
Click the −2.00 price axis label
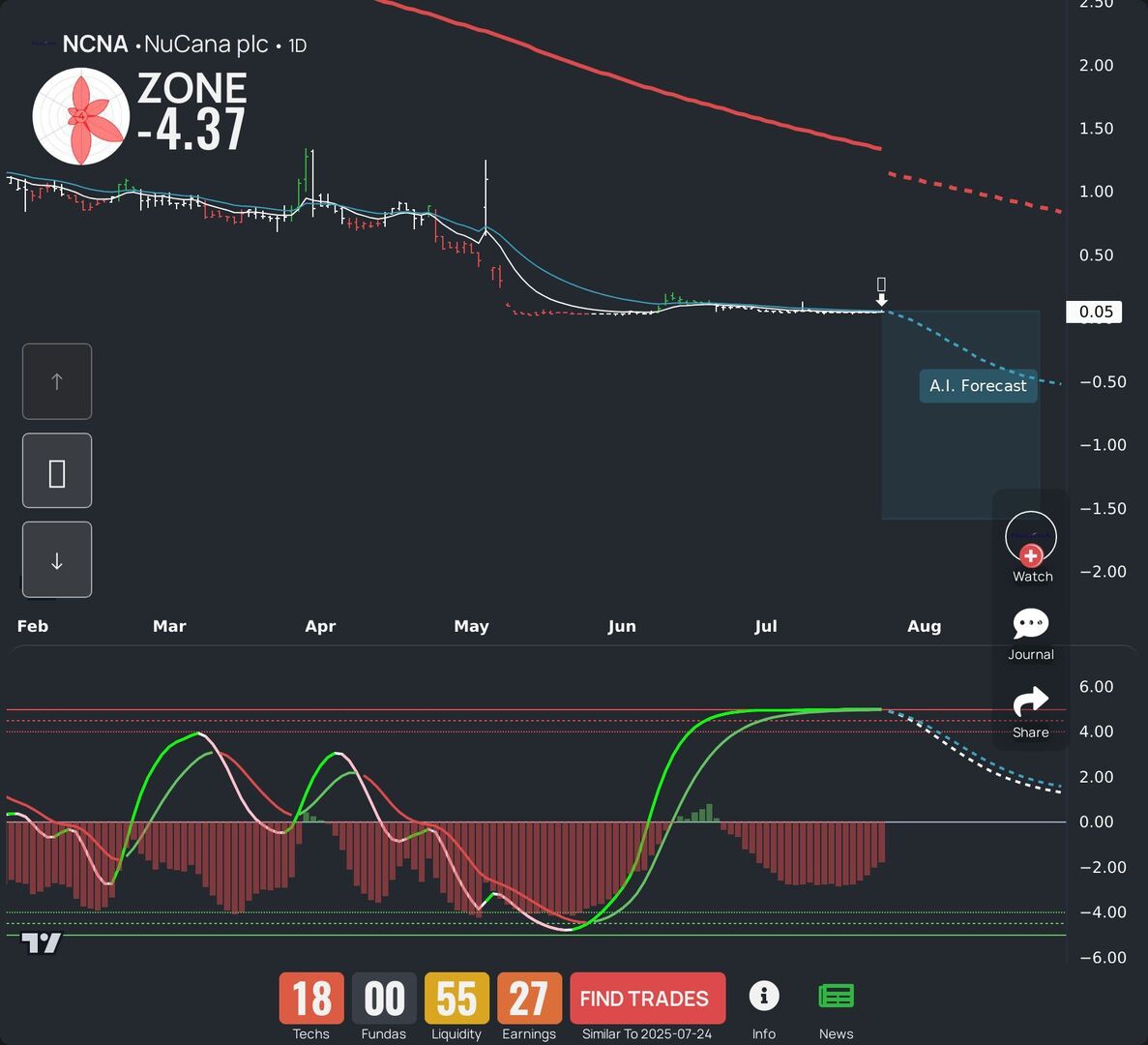1103,571
